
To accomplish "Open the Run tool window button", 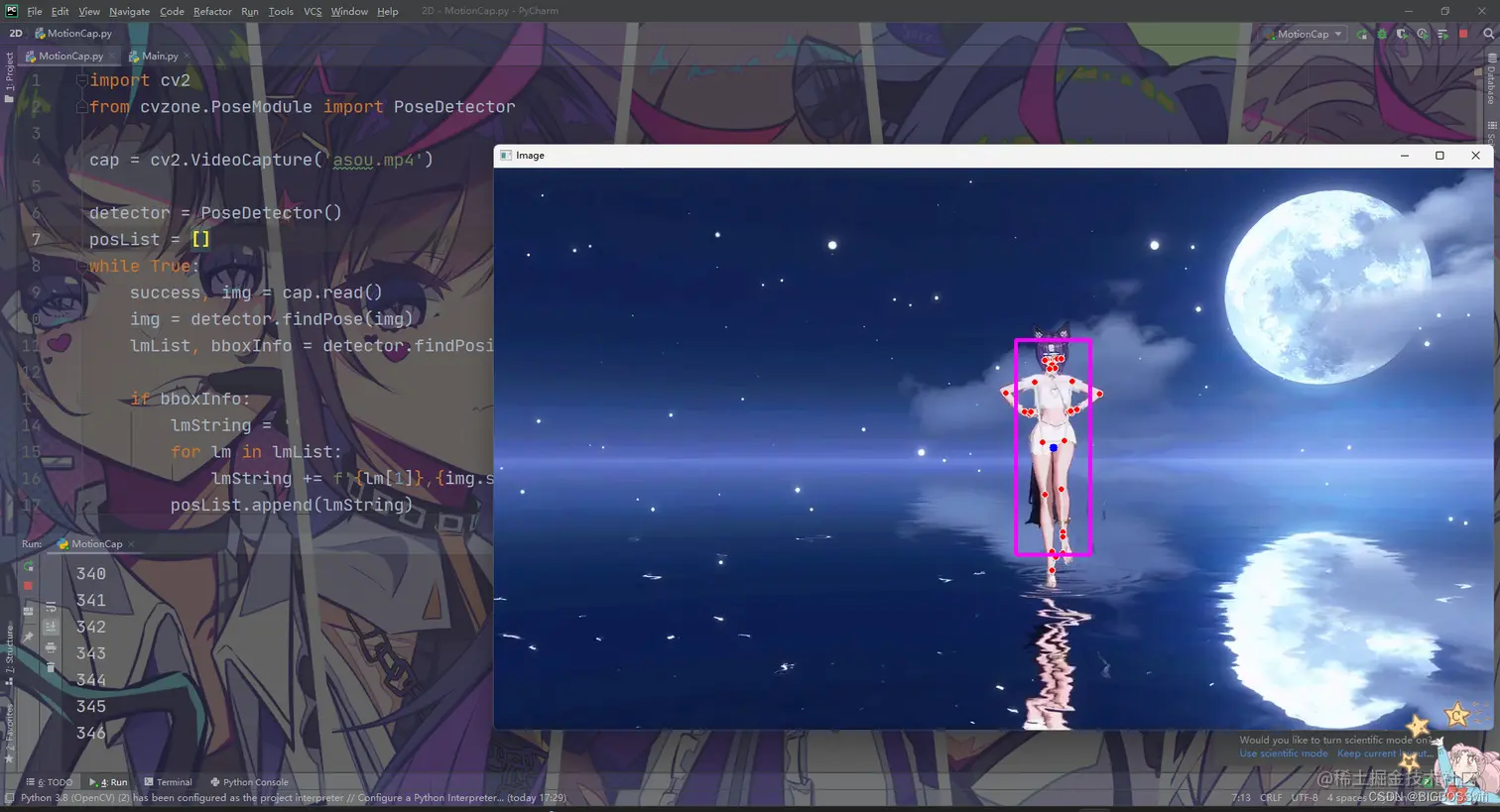I will click(109, 782).
